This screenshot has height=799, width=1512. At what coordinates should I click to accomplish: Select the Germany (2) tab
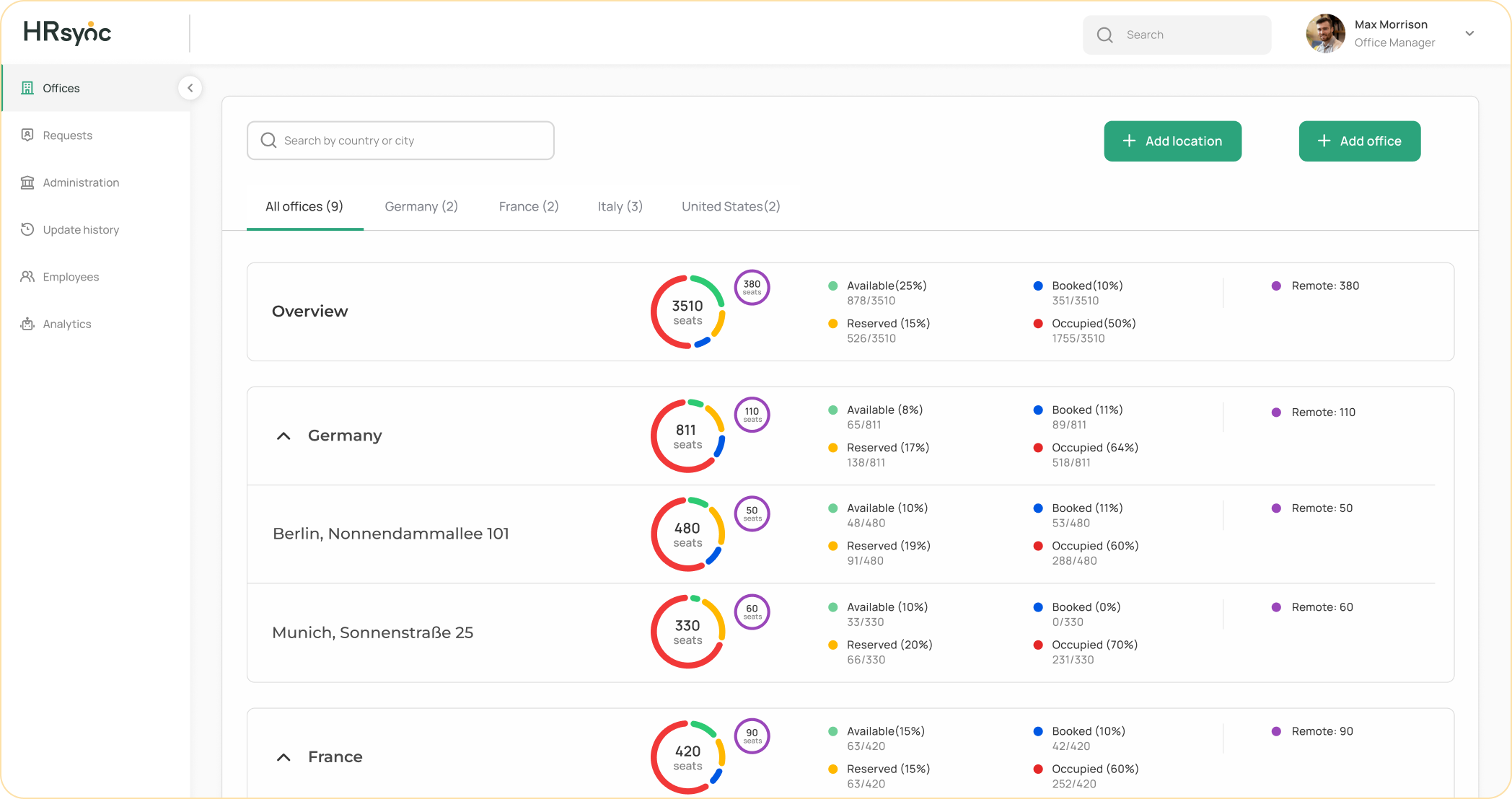pyautogui.click(x=421, y=207)
